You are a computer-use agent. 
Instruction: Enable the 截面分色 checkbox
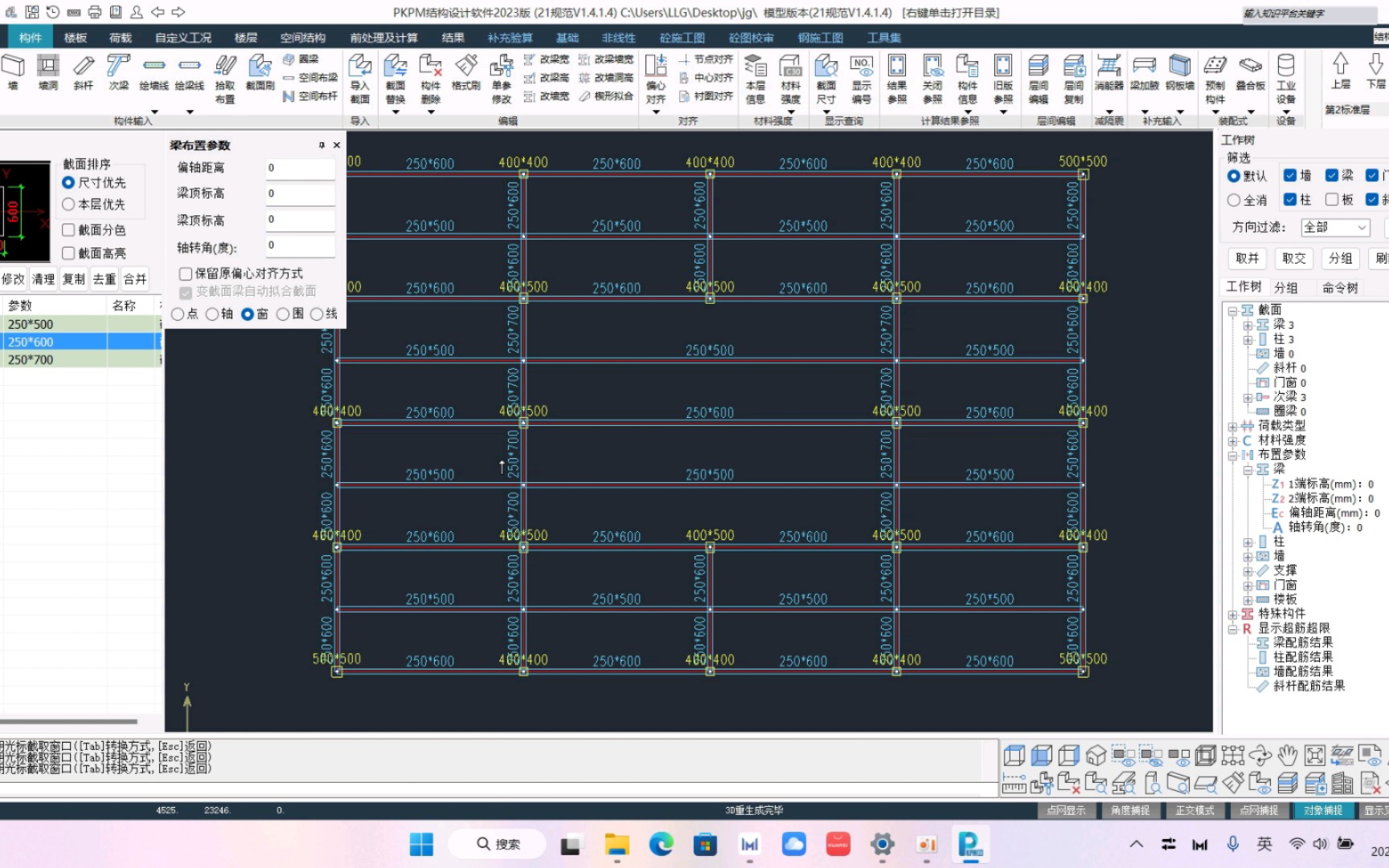pos(69,230)
